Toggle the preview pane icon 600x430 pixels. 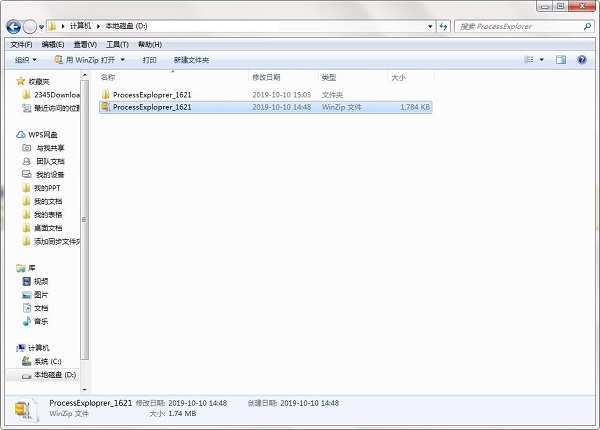[561, 60]
